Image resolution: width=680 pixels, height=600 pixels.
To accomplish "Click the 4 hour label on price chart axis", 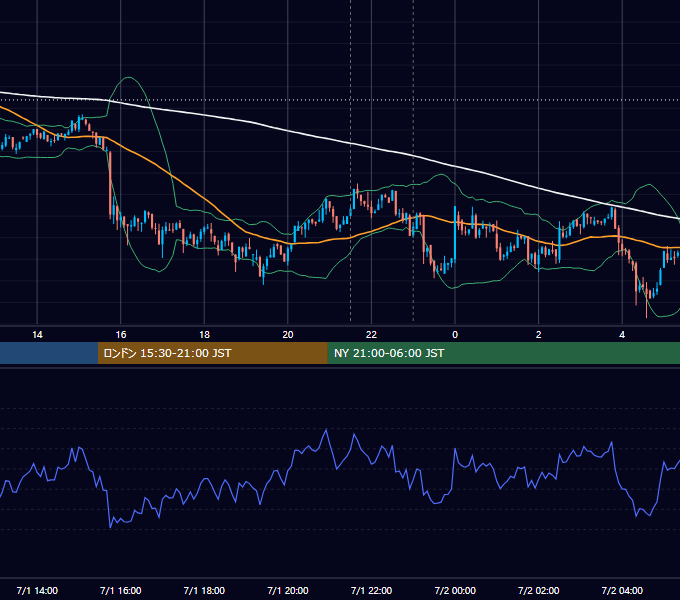I will pyautogui.click(x=622, y=335).
